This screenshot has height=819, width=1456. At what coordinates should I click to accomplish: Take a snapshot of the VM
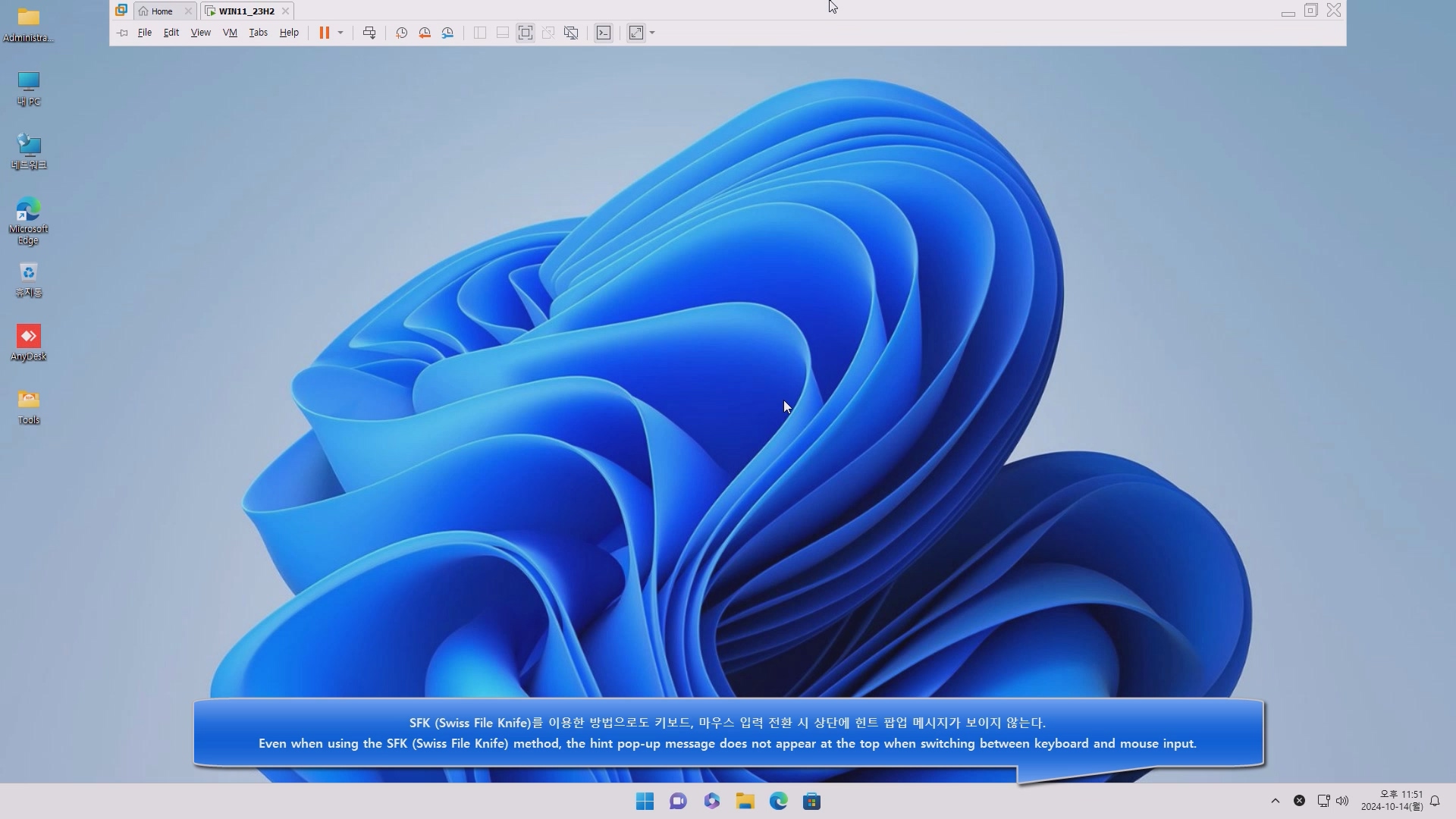(401, 33)
